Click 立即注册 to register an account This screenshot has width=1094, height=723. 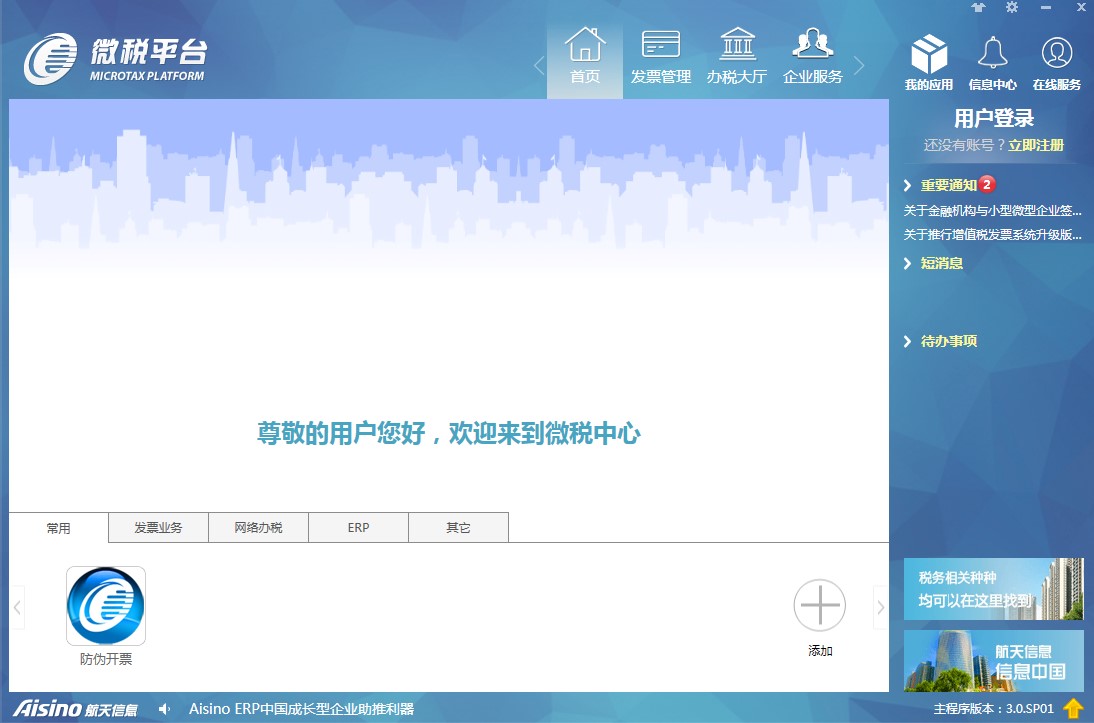[1037, 144]
